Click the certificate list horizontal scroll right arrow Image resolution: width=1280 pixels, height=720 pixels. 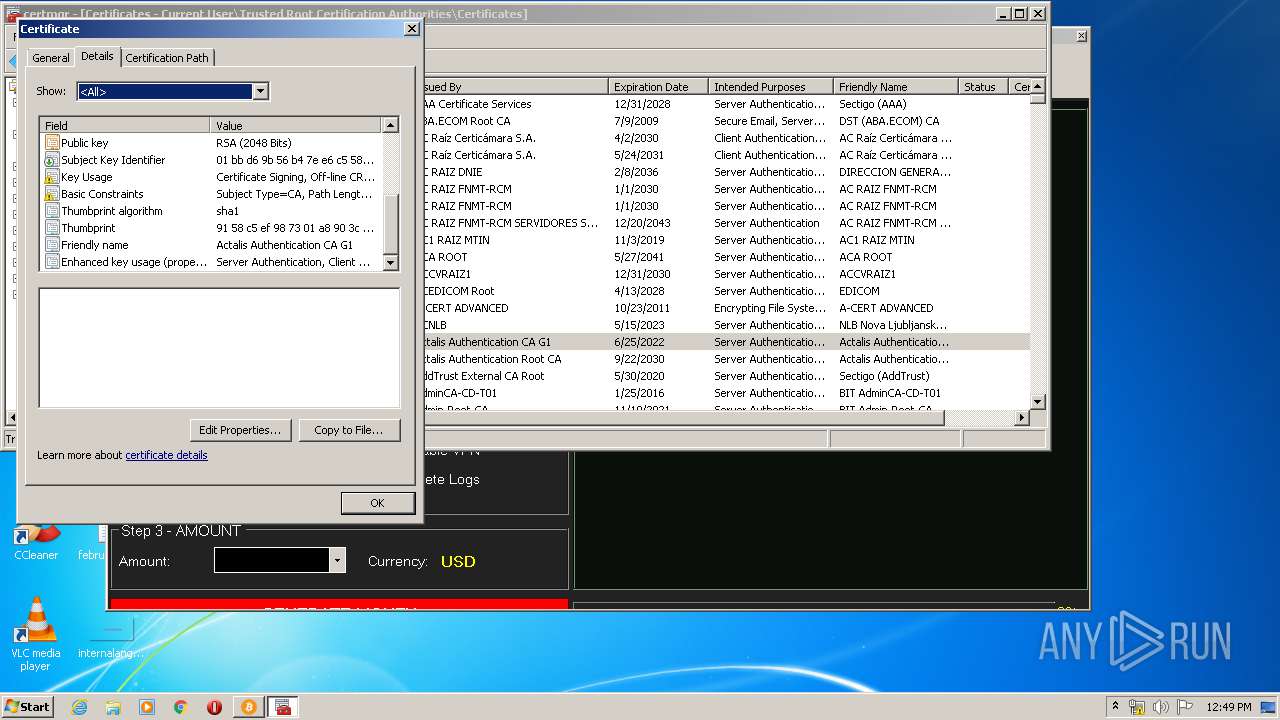click(x=1022, y=418)
